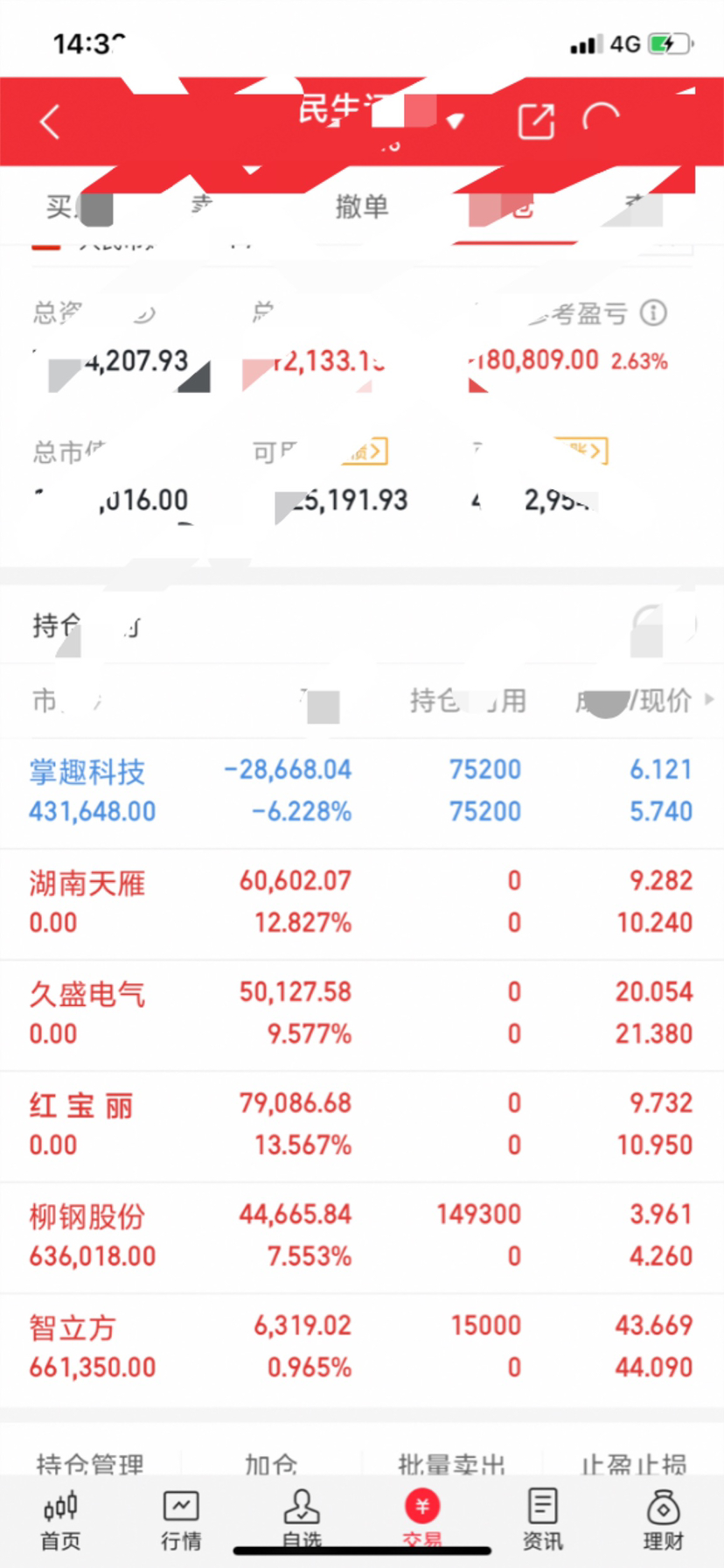Select the 掌趣科技 holding row
Image resolution: width=724 pixels, height=1568 pixels.
pos(362,792)
